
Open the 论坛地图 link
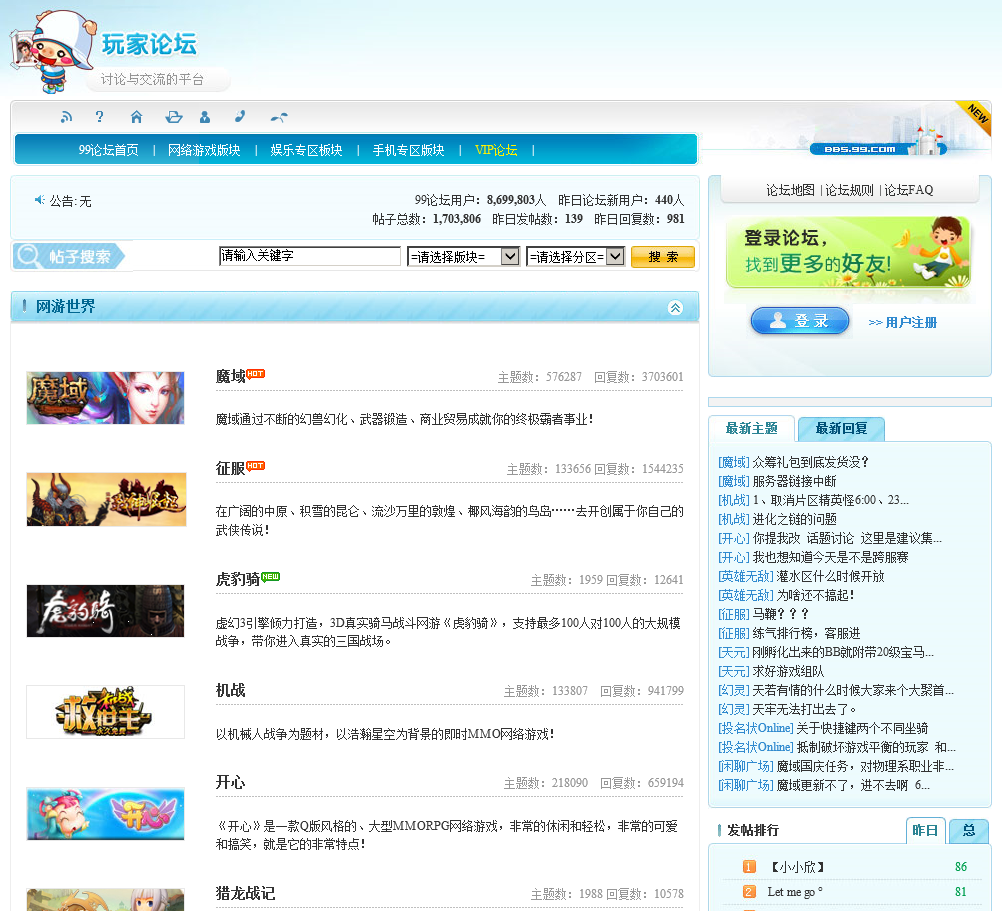(790, 190)
